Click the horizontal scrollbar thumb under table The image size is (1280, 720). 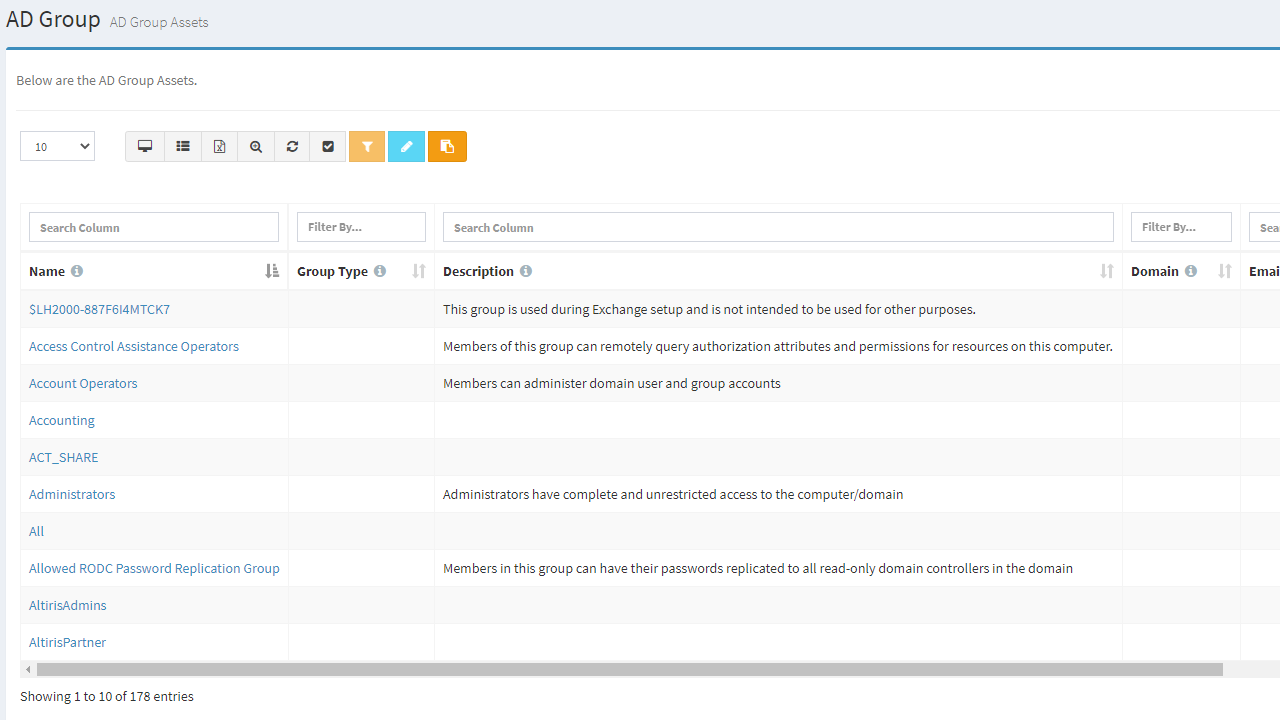click(630, 669)
